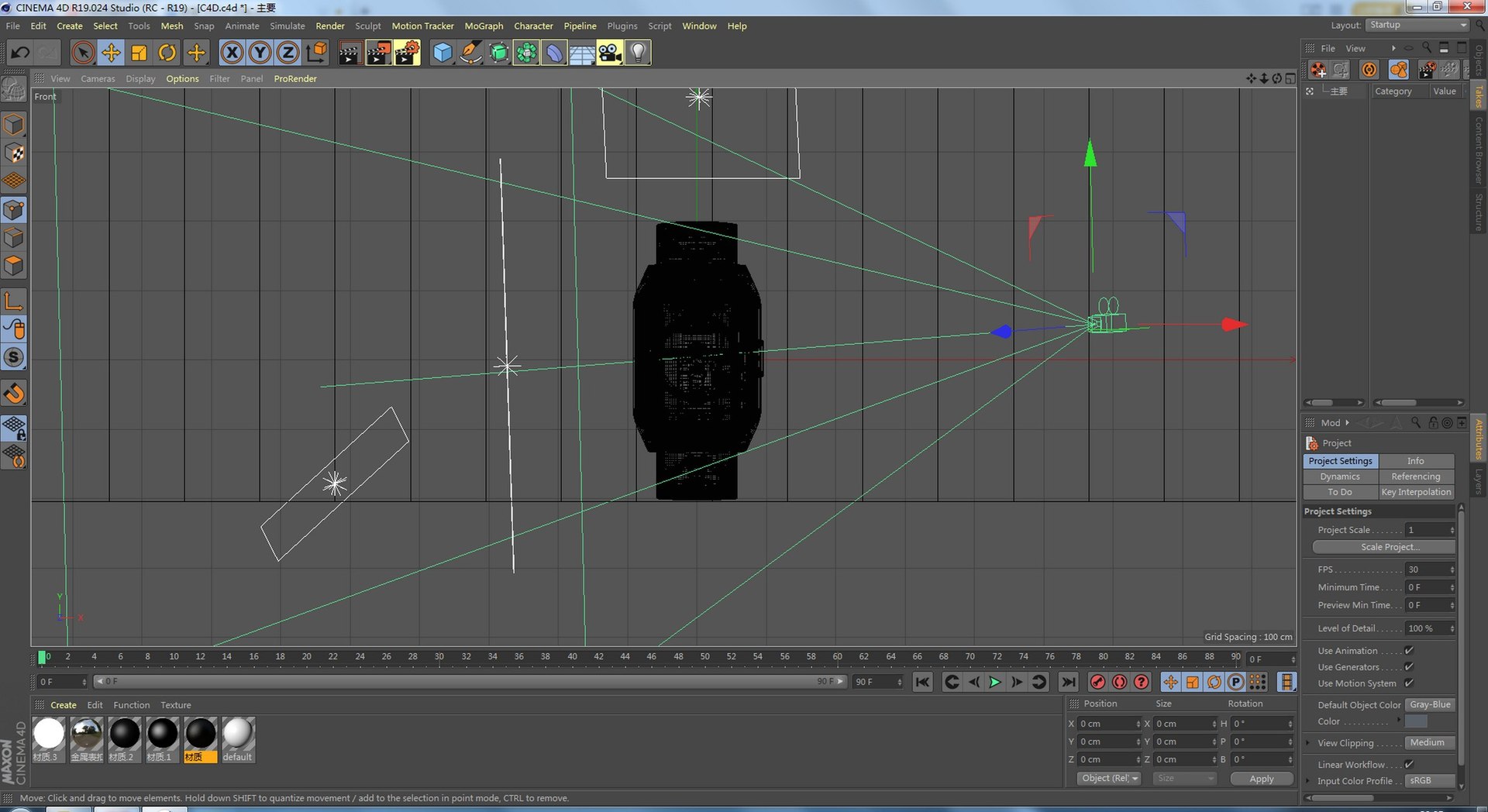The width and height of the screenshot is (1488, 812).
Task: Activate the Scale tool in toolbar
Action: click(x=139, y=53)
